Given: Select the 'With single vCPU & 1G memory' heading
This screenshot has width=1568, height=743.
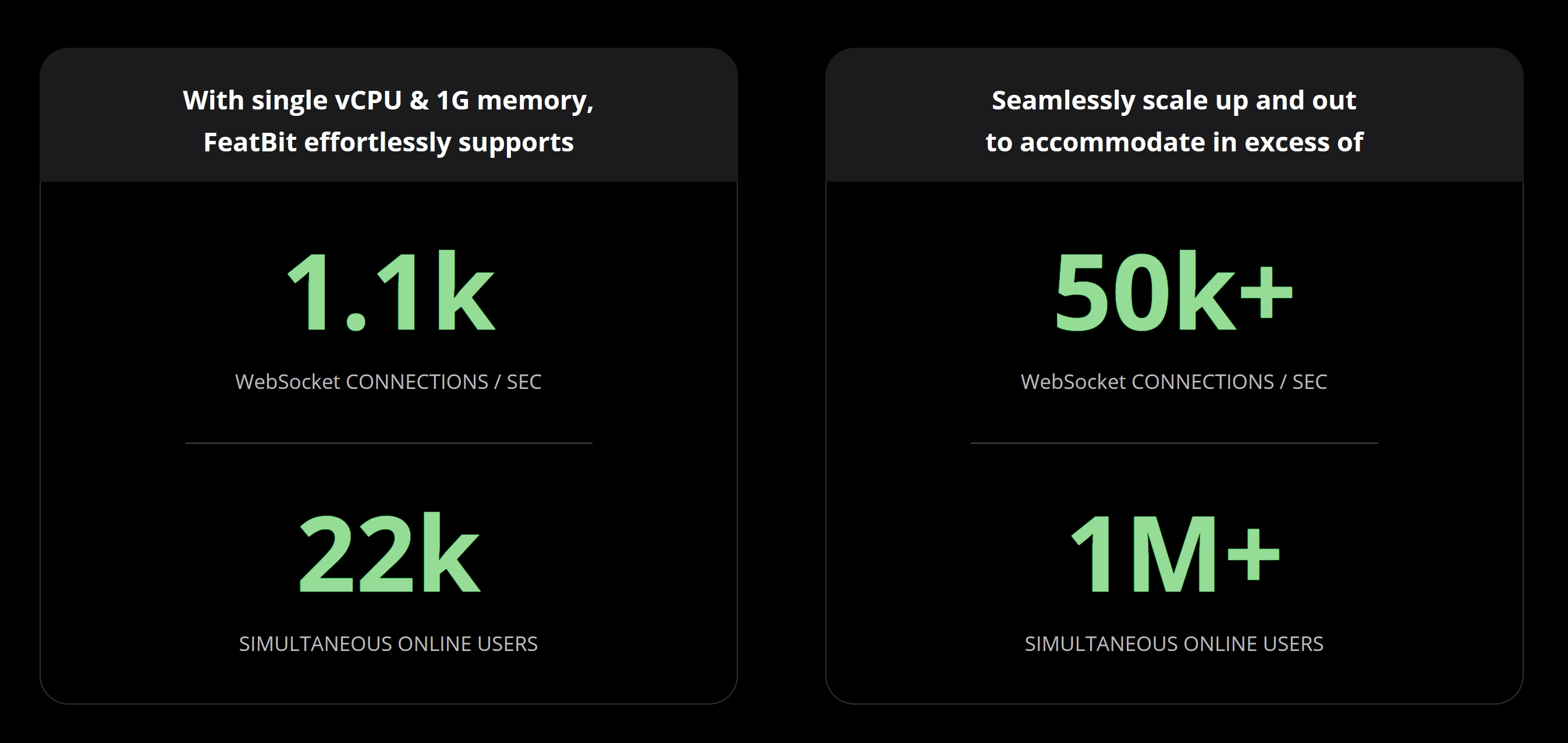Looking at the screenshot, I should [x=388, y=101].
